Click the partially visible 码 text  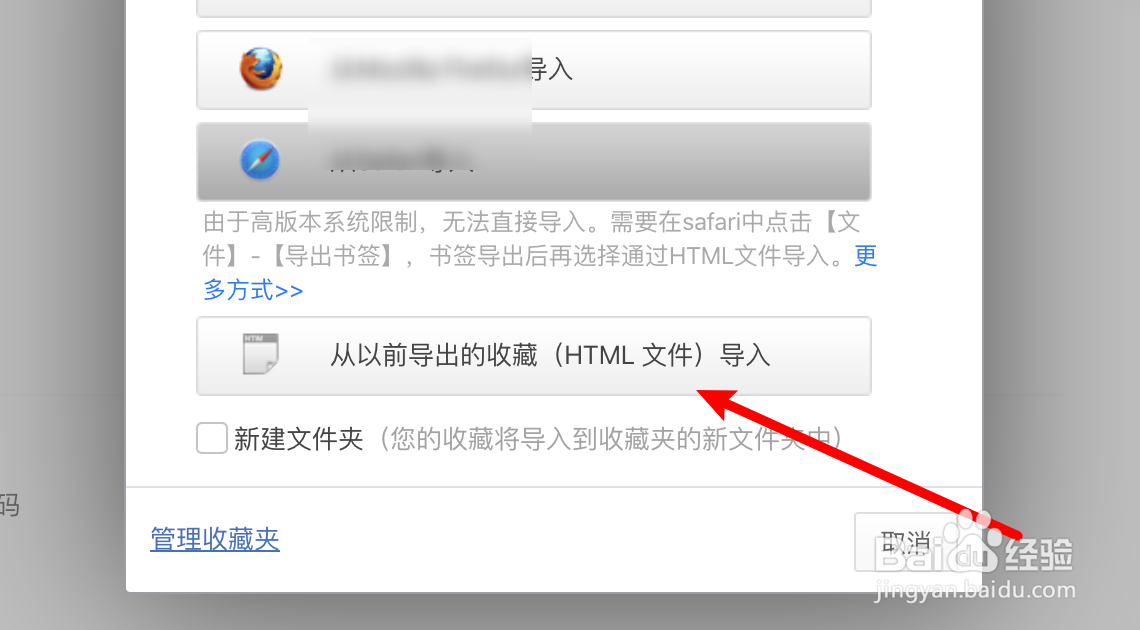tap(9, 504)
